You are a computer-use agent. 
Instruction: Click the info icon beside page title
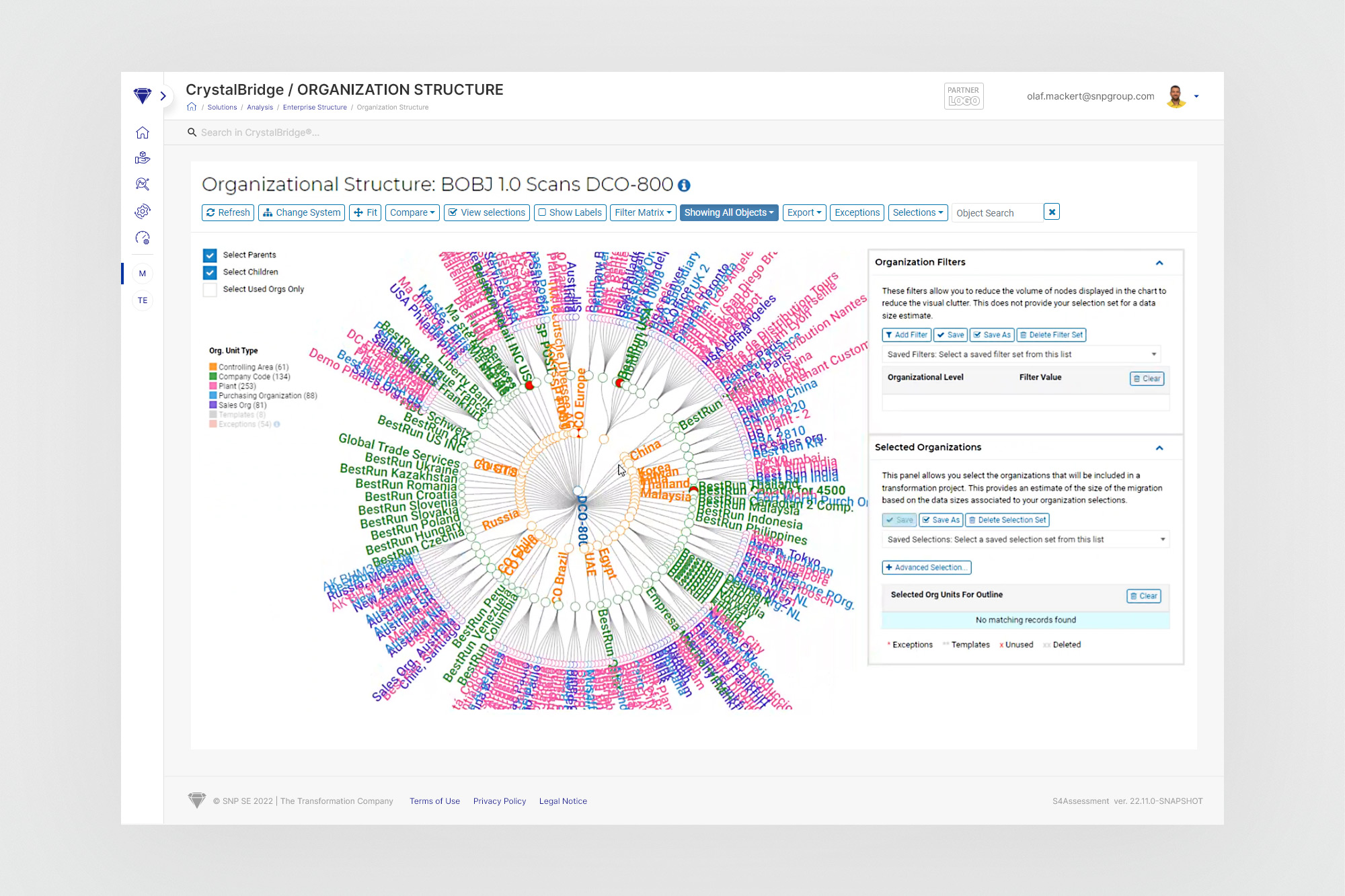684,186
